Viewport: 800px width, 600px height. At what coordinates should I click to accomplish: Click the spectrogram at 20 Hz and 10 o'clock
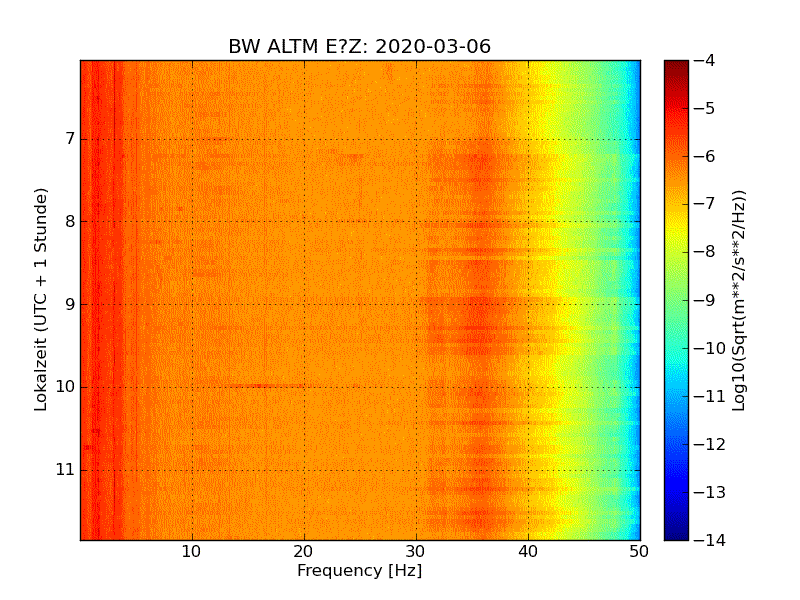click(x=305, y=387)
